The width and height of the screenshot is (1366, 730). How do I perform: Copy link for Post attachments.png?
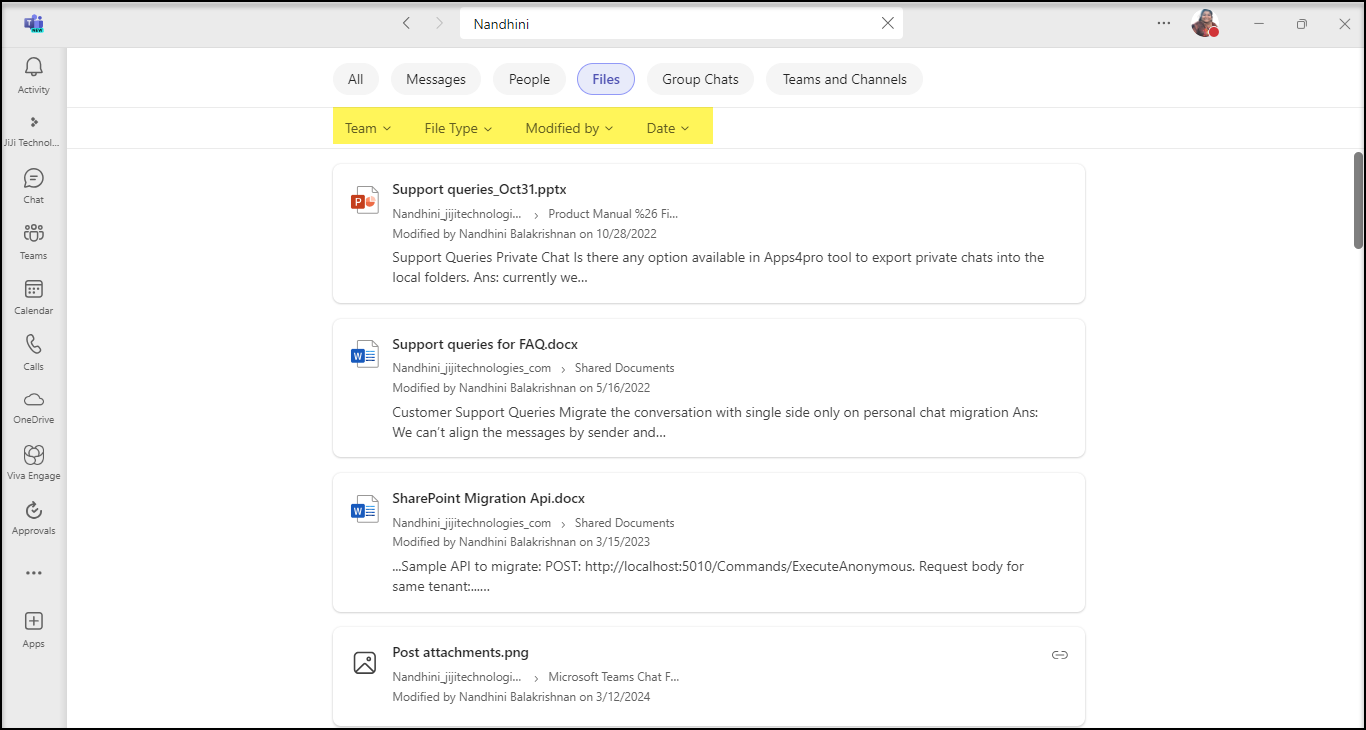click(x=1059, y=655)
